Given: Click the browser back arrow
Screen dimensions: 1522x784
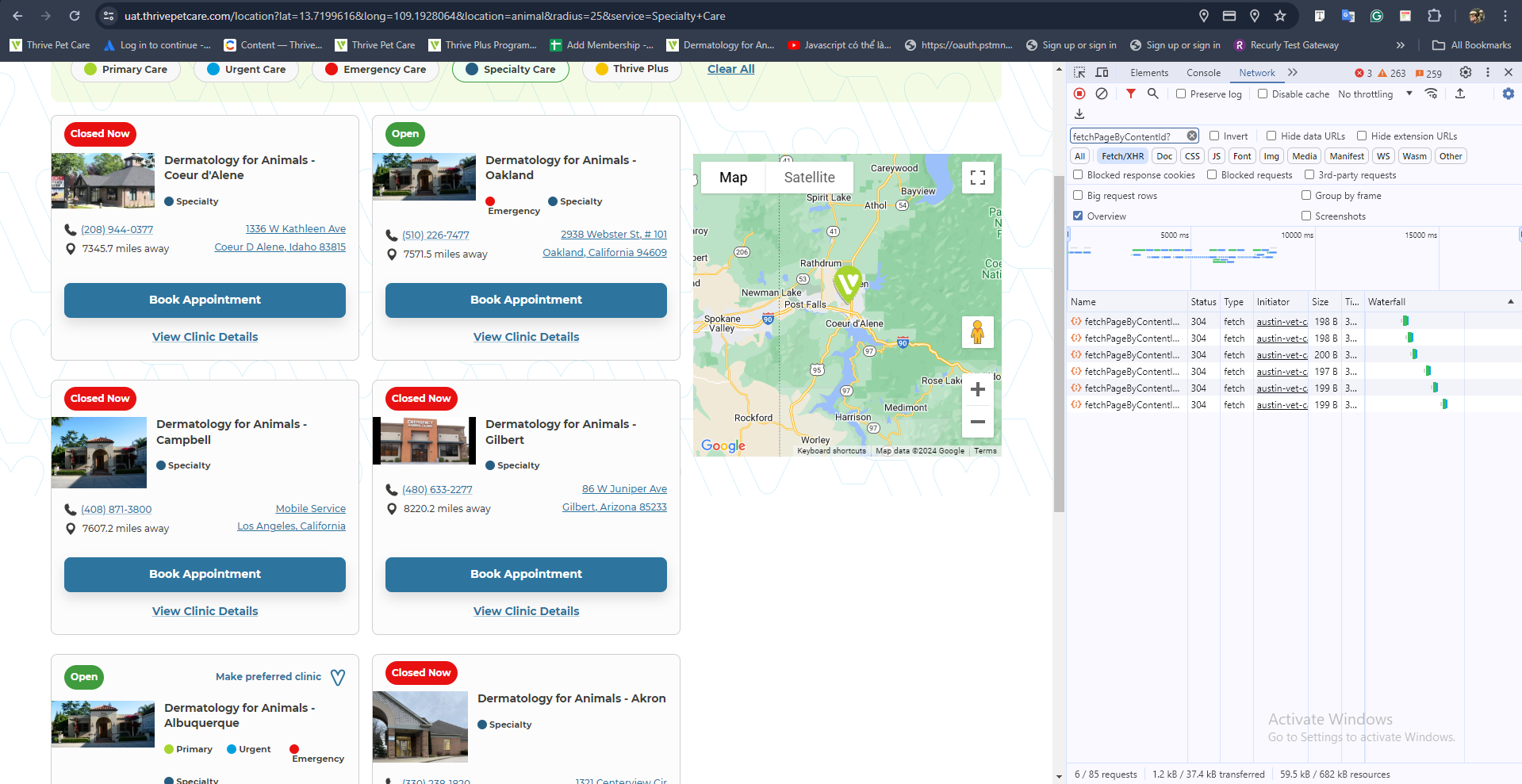Looking at the screenshot, I should click(x=17, y=16).
